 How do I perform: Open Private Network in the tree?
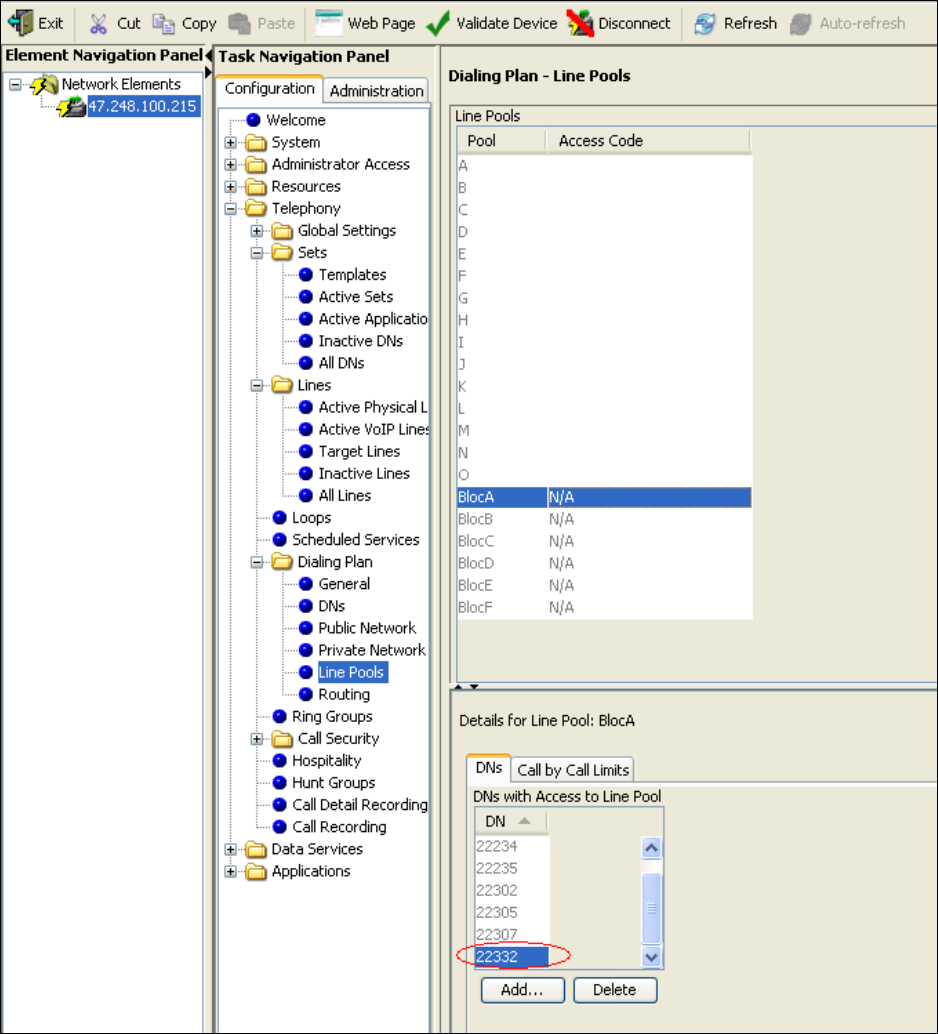coord(371,650)
